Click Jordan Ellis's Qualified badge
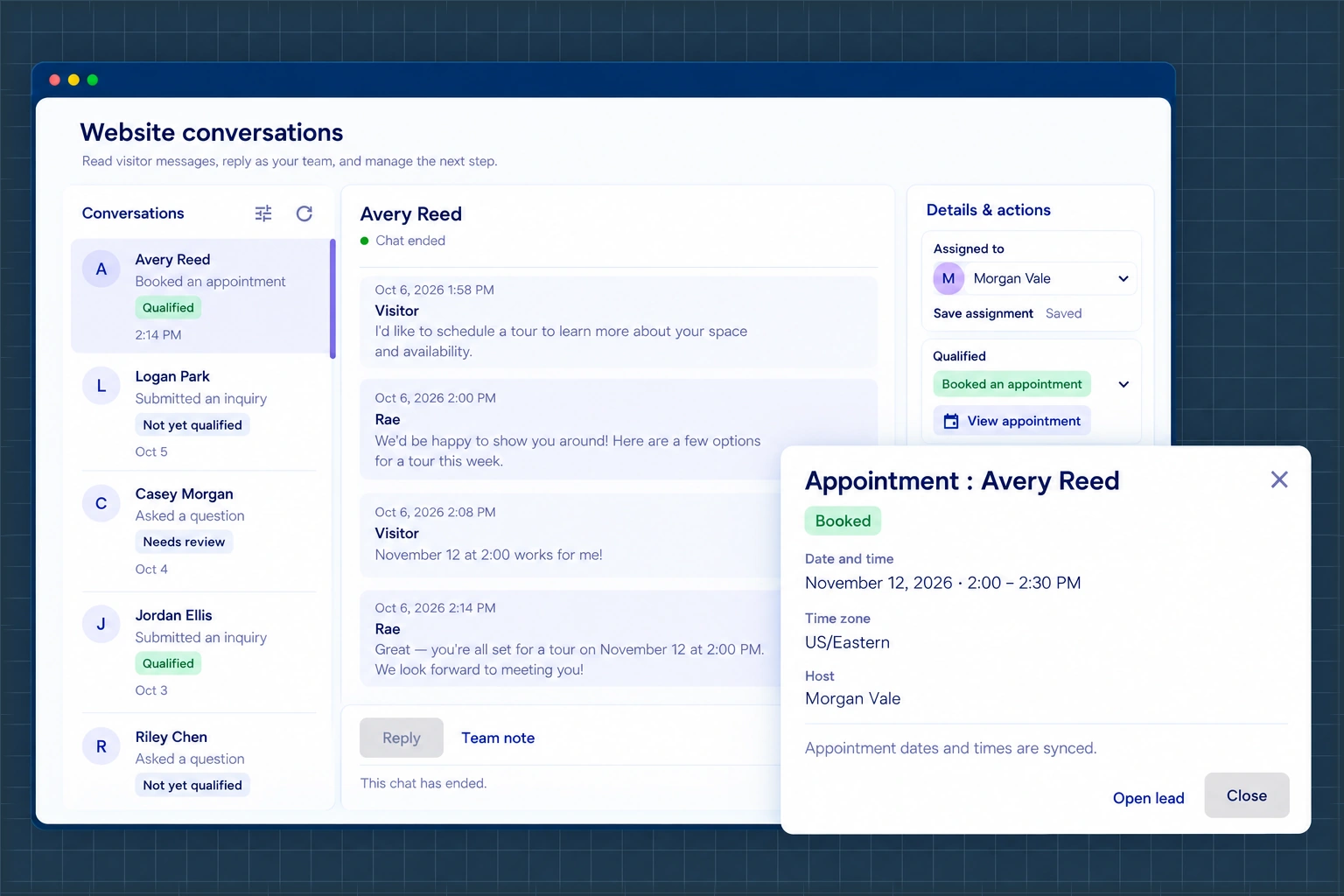Image resolution: width=1344 pixels, height=896 pixels. point(168,663)
